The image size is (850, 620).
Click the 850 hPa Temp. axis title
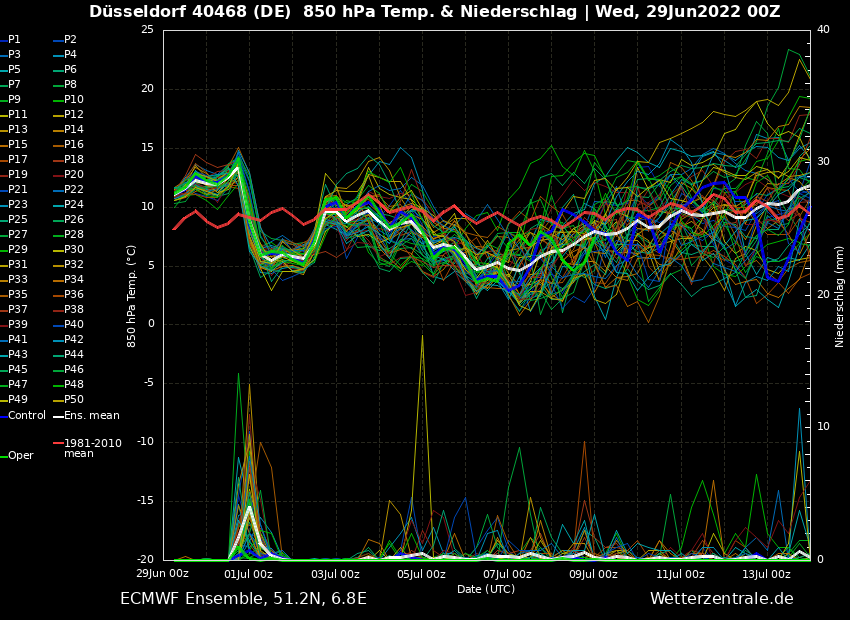132,295
